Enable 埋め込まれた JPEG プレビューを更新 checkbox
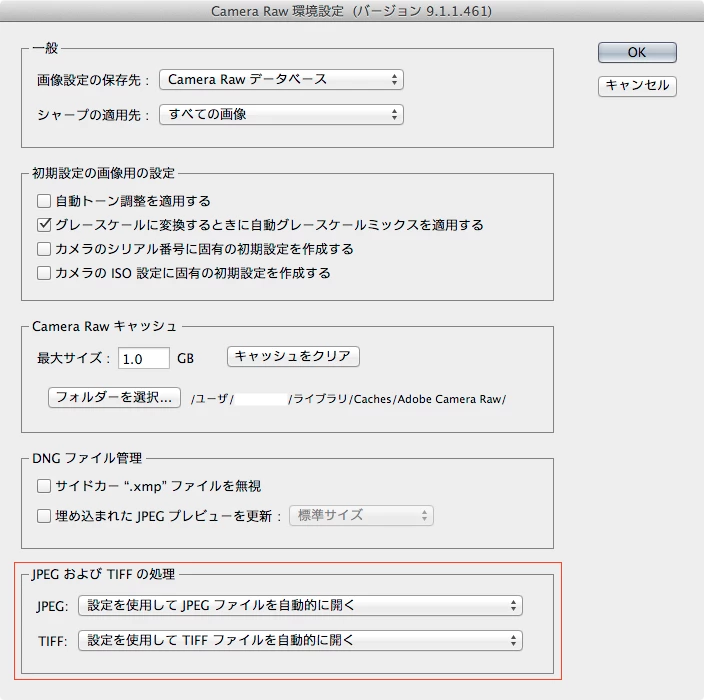The width and height of the screenshot is (704, 700). [x=44, y=515]
